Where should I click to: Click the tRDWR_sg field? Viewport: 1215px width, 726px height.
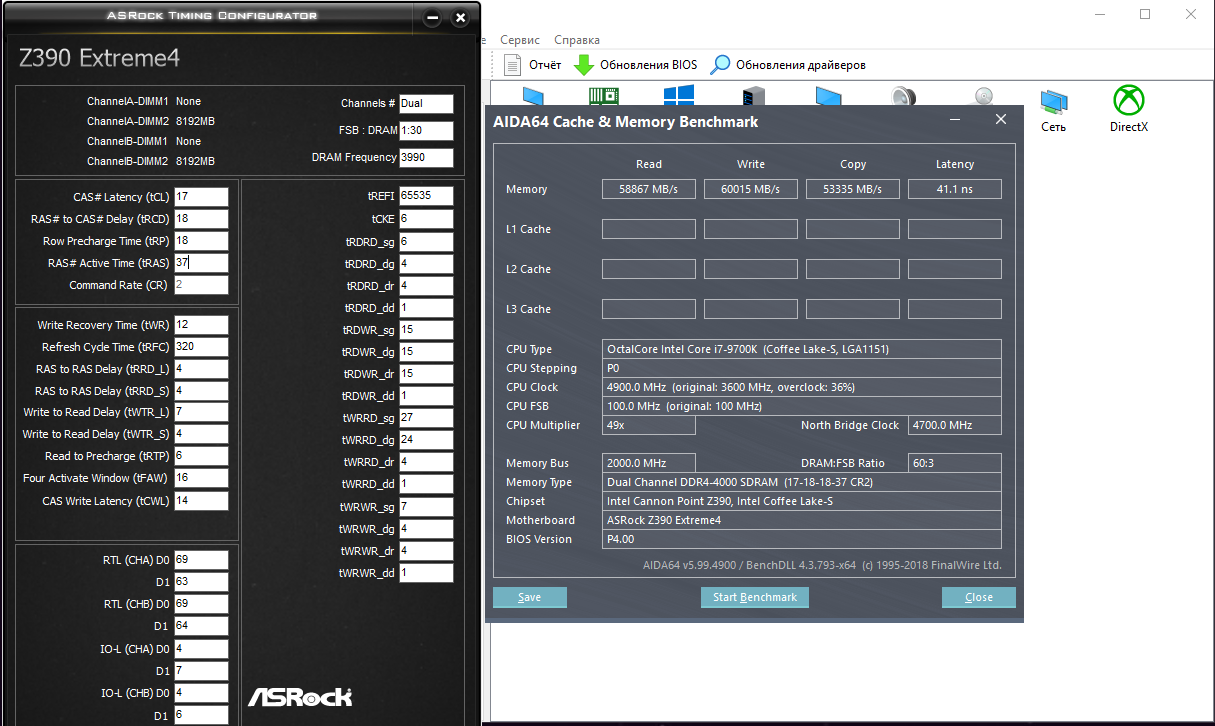tap(426, 330)
